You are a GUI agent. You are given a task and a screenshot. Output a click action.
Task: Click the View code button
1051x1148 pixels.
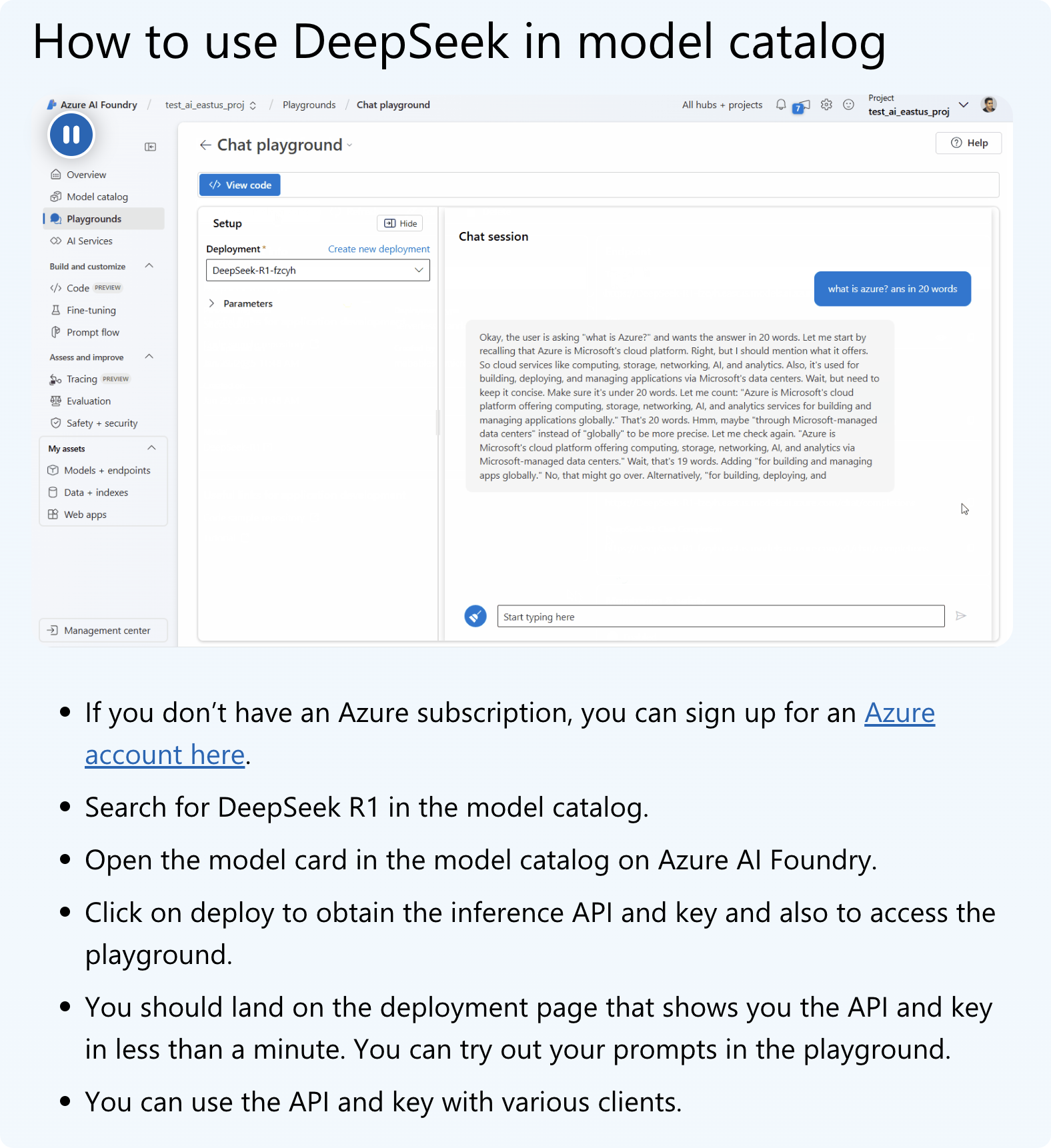pyautogui.click(x=239, y=185)
